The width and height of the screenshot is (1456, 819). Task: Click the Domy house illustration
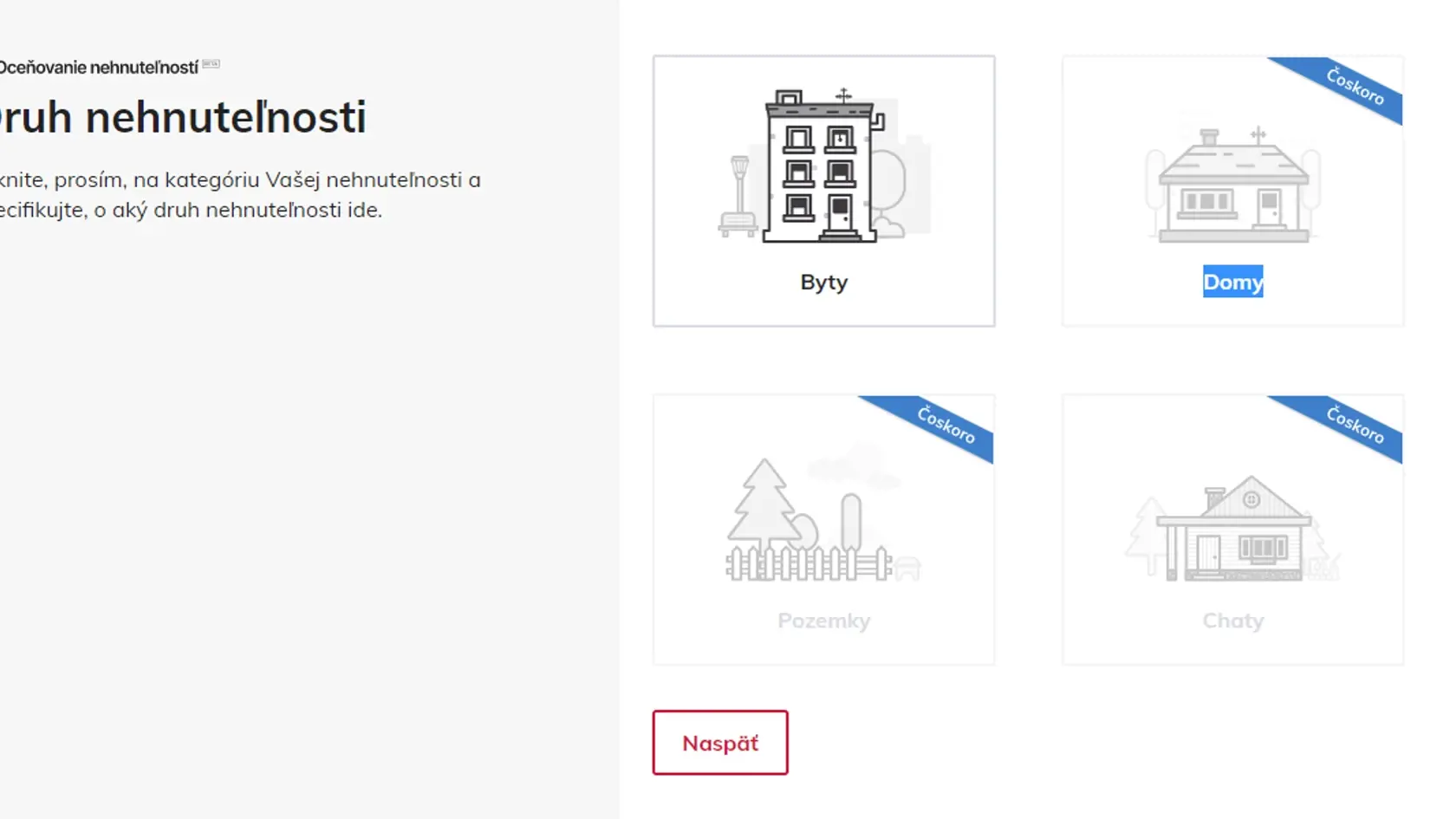(x=1232, y=185)
